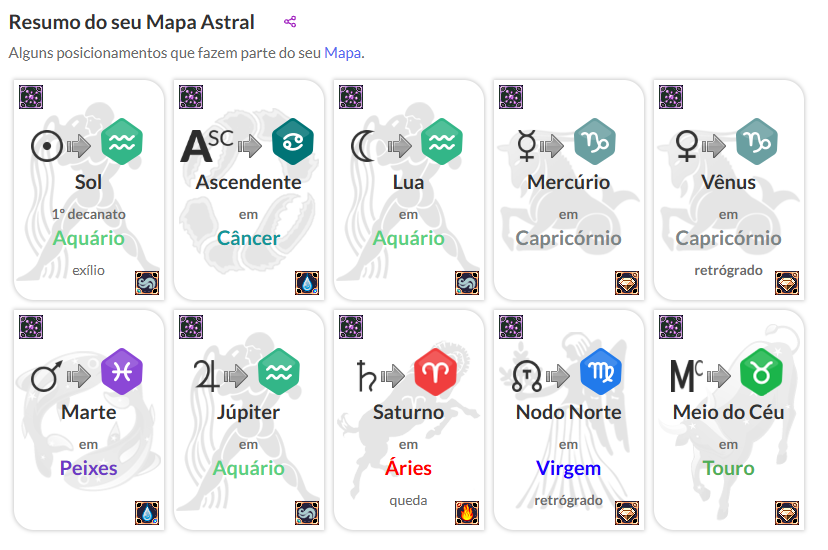Viewport: 828px width, 550px height.
Task: Click the purple badge atop Vênus card
Action: [671, 97]
